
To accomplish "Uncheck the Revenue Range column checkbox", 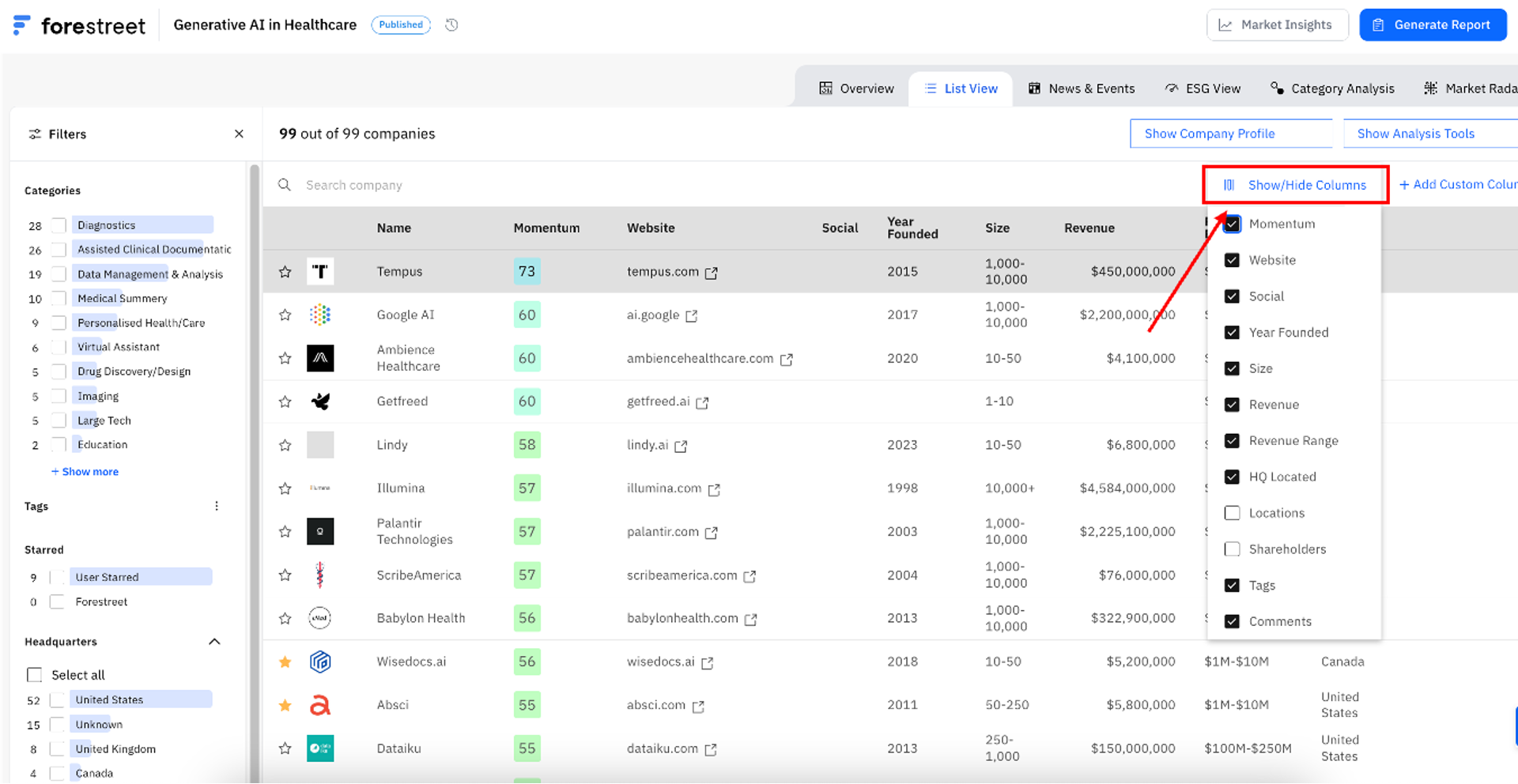I will (x=1232, y=441).
